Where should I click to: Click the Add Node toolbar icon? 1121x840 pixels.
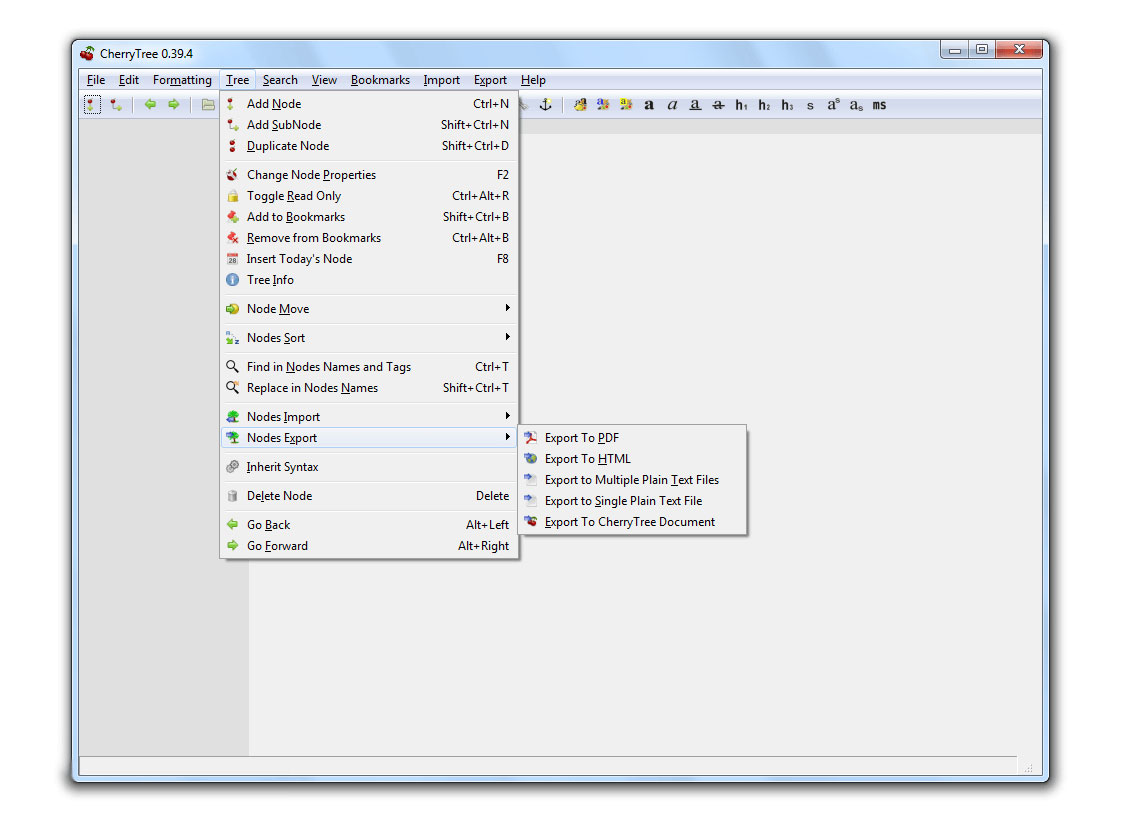pyautogui.click(x=92, y=105)
